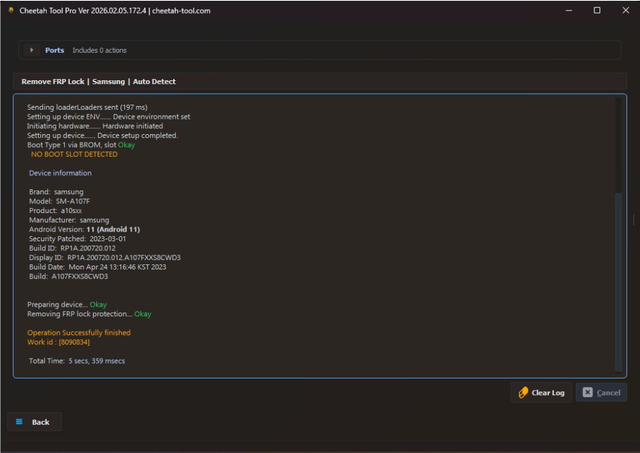Click 'Includes 0 actions' text
Image resolution: width=640 pixels, height=453 pixels.
click(100, 50)
